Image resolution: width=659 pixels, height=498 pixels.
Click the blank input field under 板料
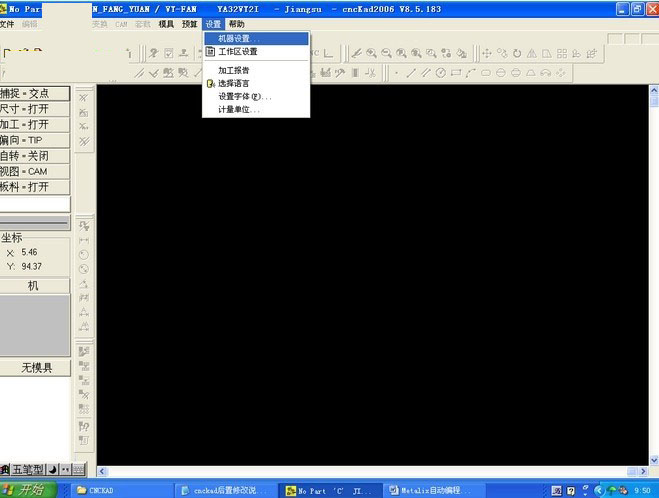point(35,204)
